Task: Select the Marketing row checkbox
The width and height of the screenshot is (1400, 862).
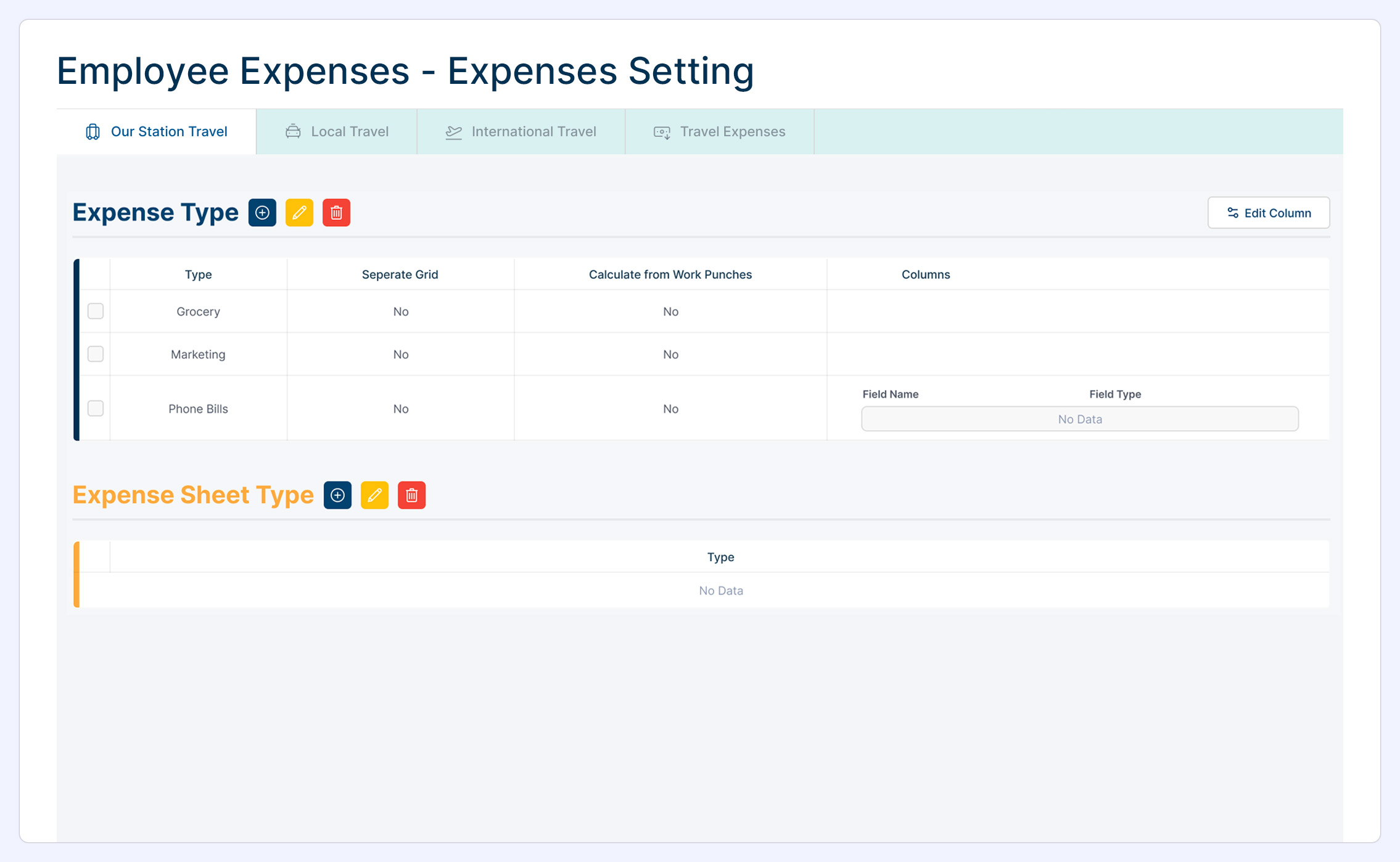Action: [96, 354]
